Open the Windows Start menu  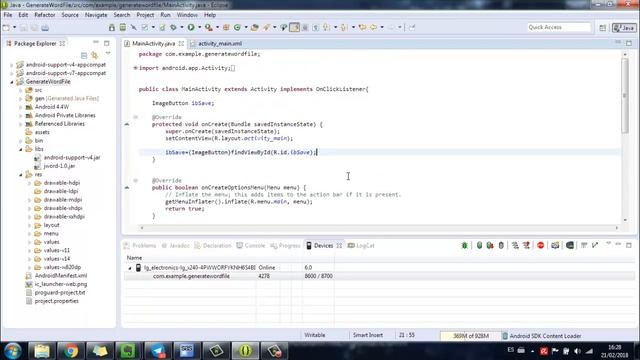pyautogui.click(x=13, y=351)
